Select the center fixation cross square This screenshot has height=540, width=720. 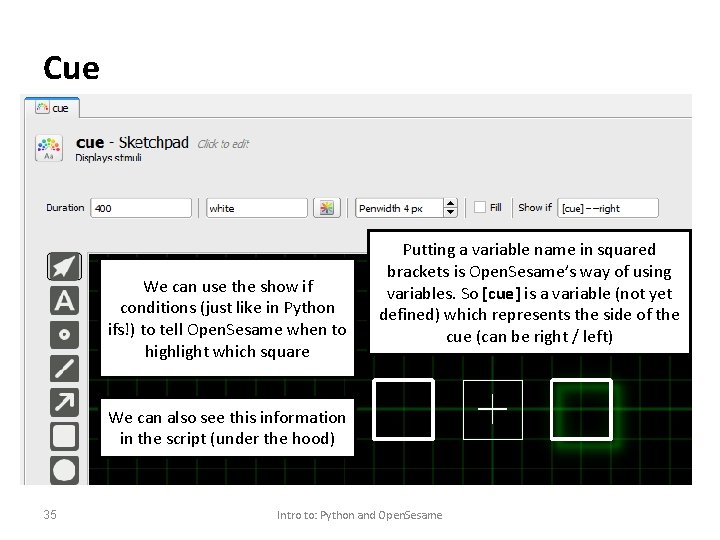(x=493, y=410)
